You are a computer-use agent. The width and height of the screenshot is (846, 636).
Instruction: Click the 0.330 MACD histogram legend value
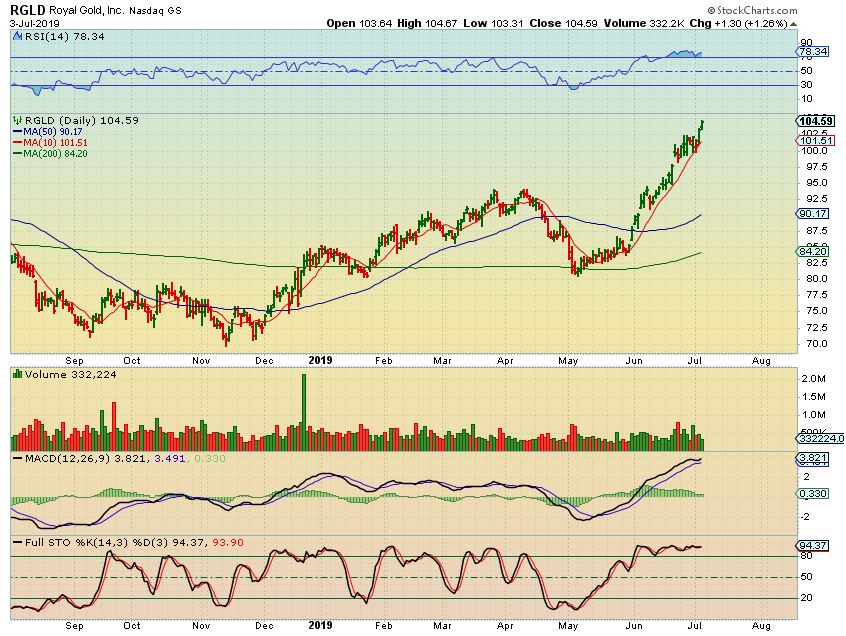(209, 459)
